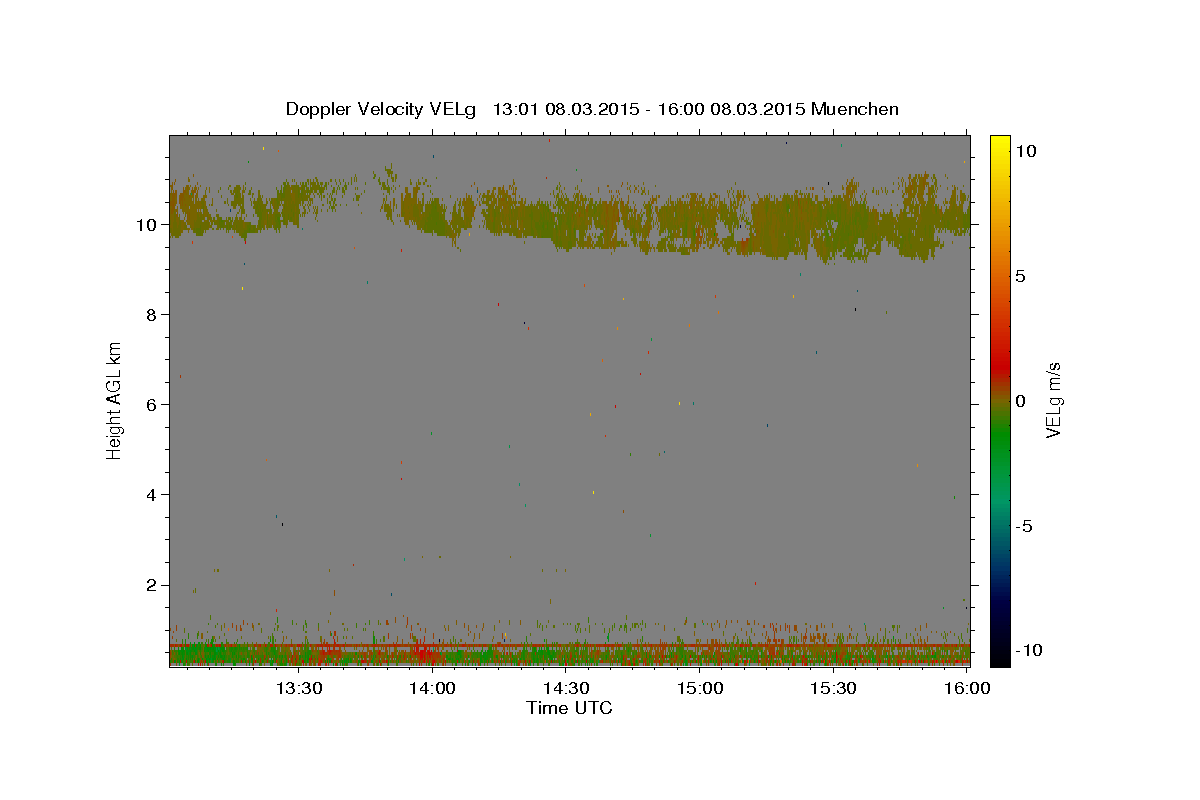This screenshot has height=800, width=1200.
Task: Click the colorbar value -5 label
Action: click(x=1024, y=526)
